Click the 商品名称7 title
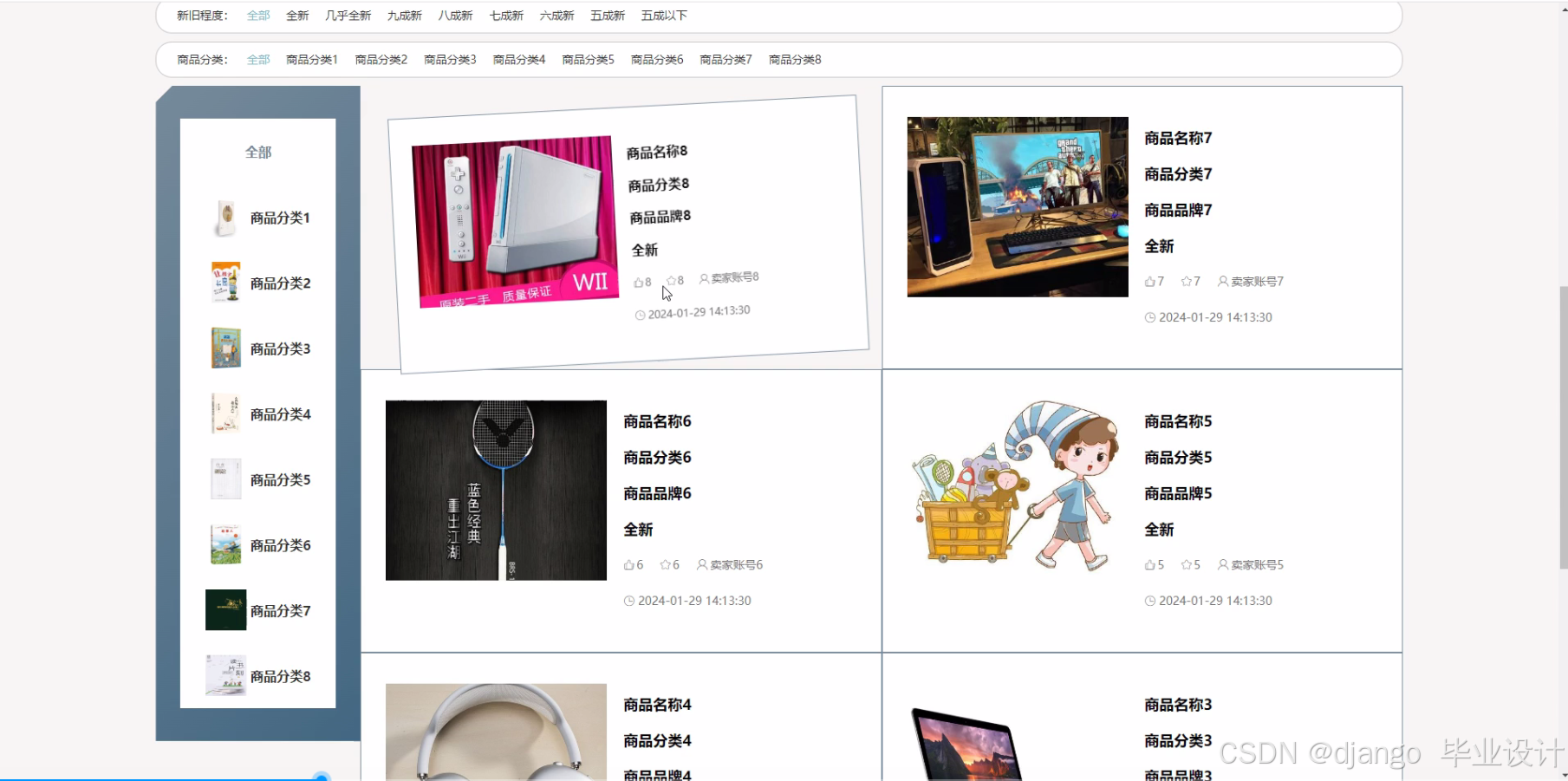1568x781 pixels. [1178, 139]
